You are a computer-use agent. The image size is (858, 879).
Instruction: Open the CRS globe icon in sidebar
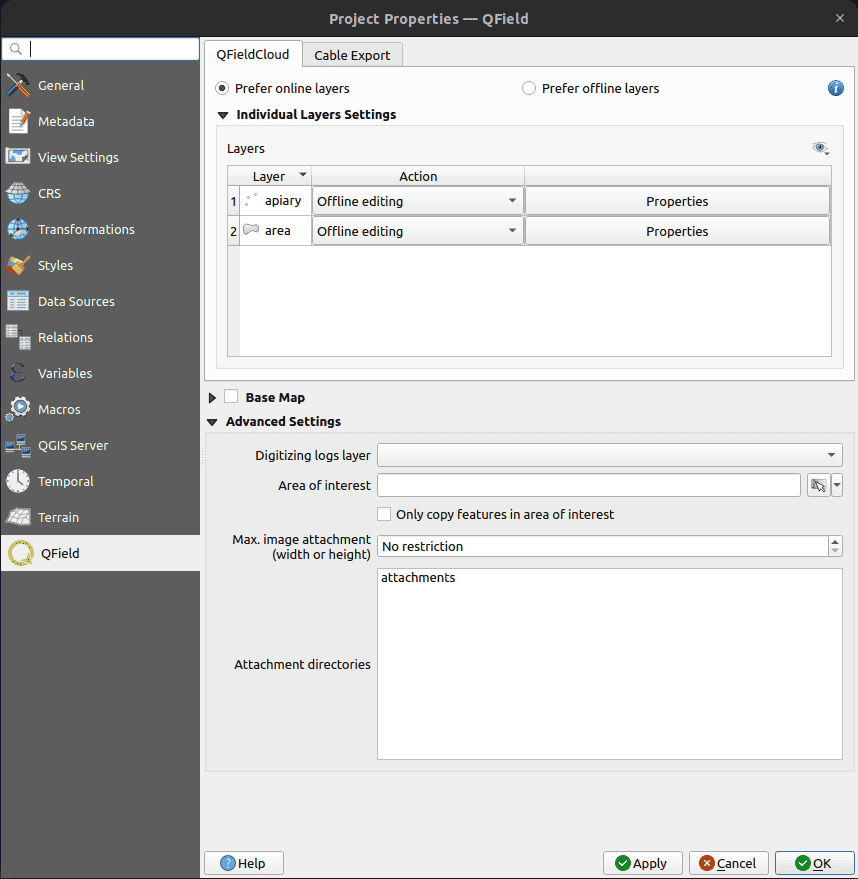coord(18,193)
